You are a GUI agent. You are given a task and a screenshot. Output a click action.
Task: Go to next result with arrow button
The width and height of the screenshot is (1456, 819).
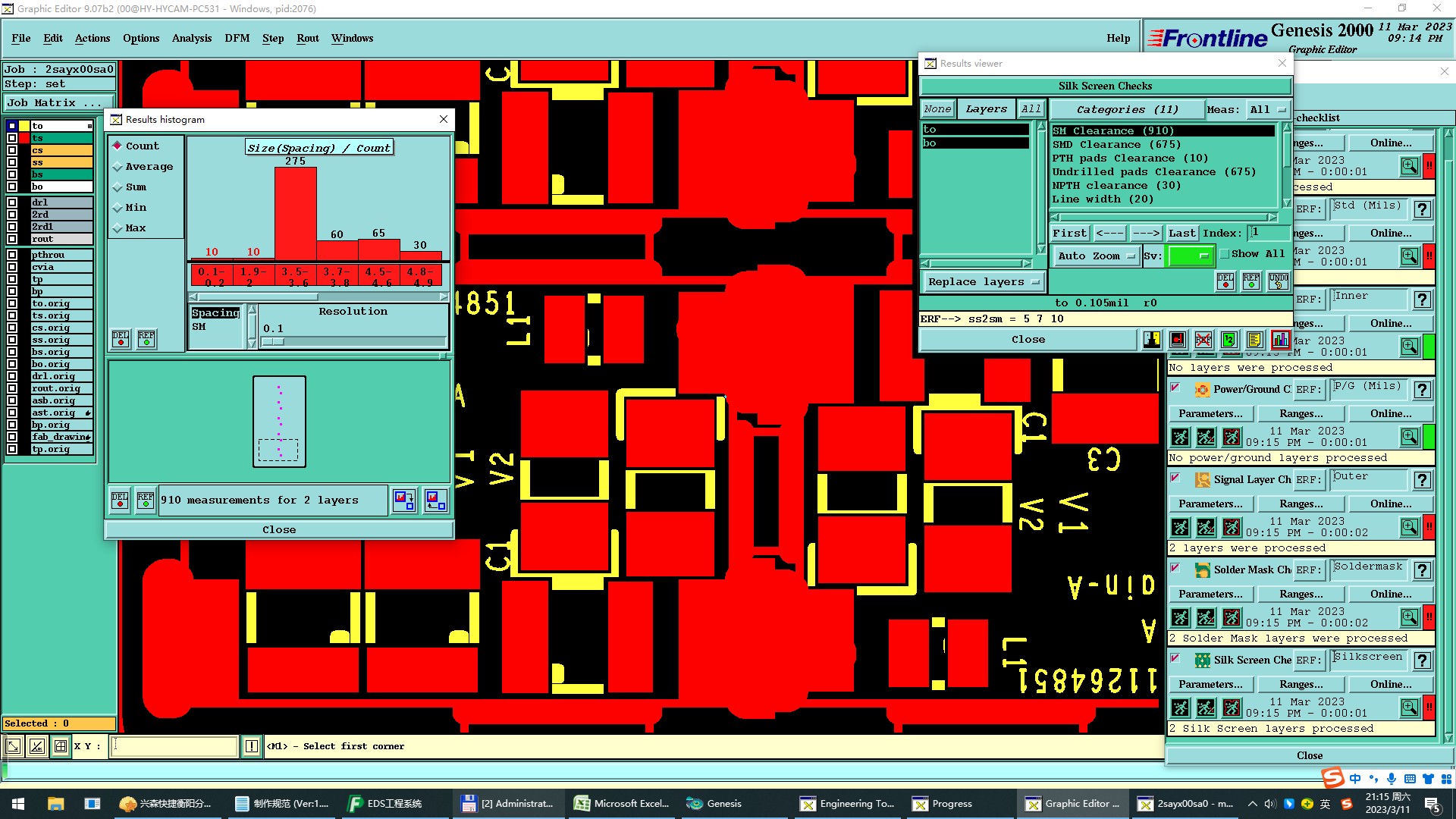[1146, 234]
